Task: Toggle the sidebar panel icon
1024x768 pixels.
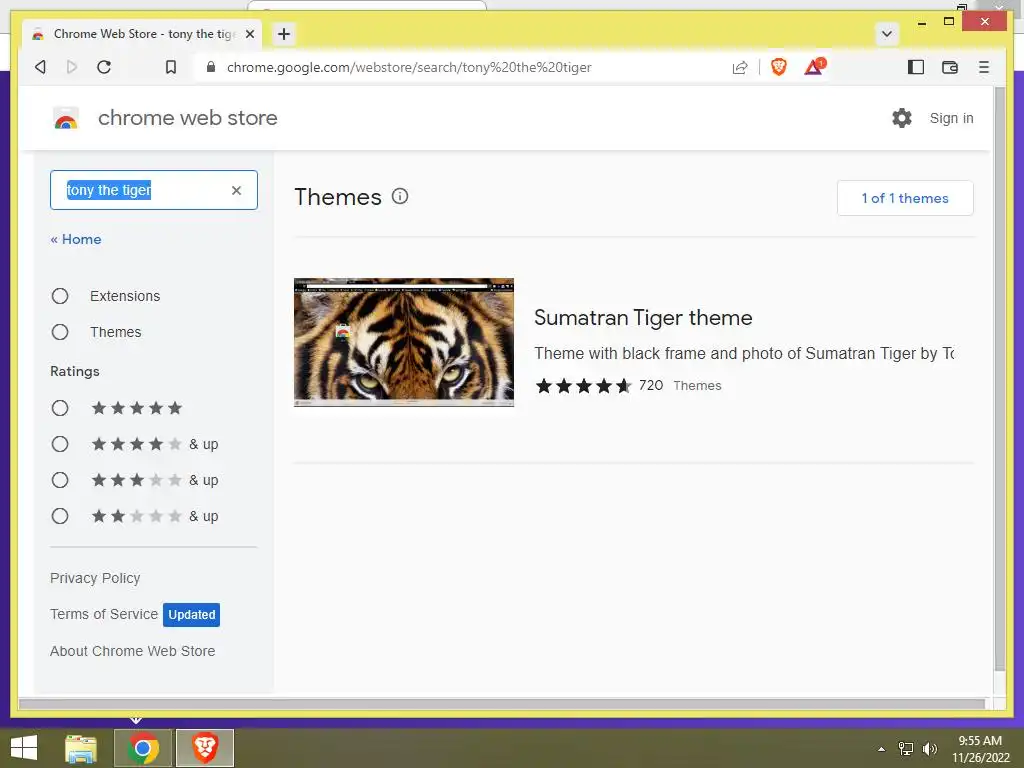Action: 916,67
